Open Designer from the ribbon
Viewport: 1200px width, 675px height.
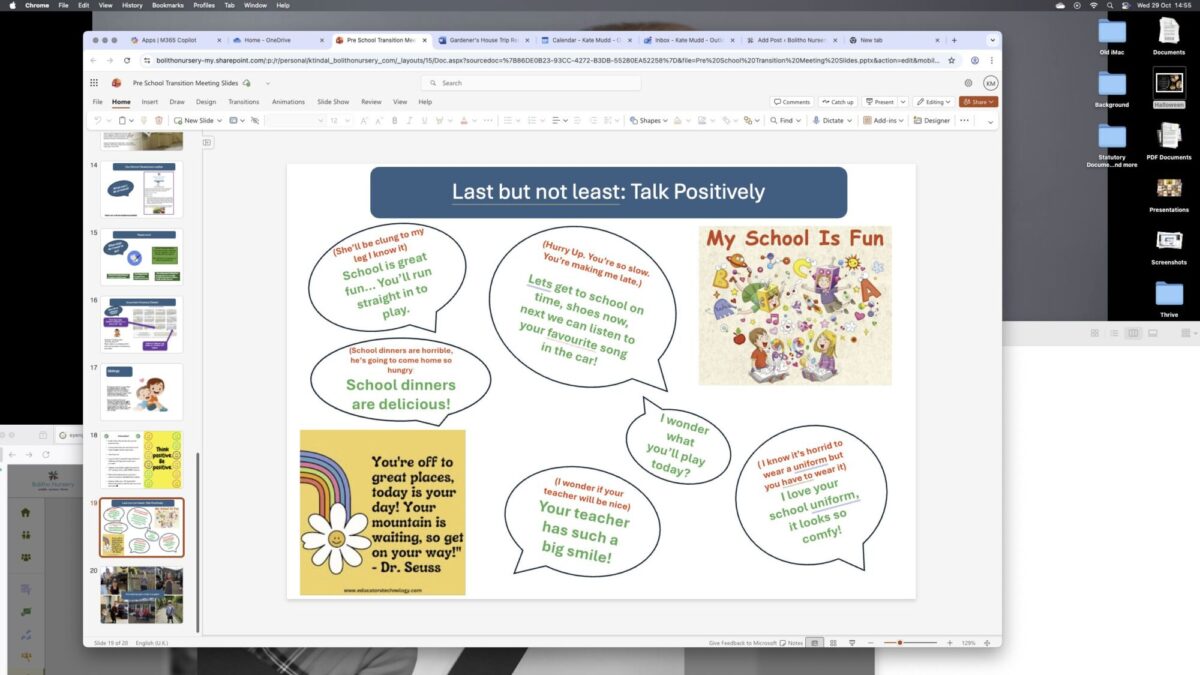click(931, 120)
